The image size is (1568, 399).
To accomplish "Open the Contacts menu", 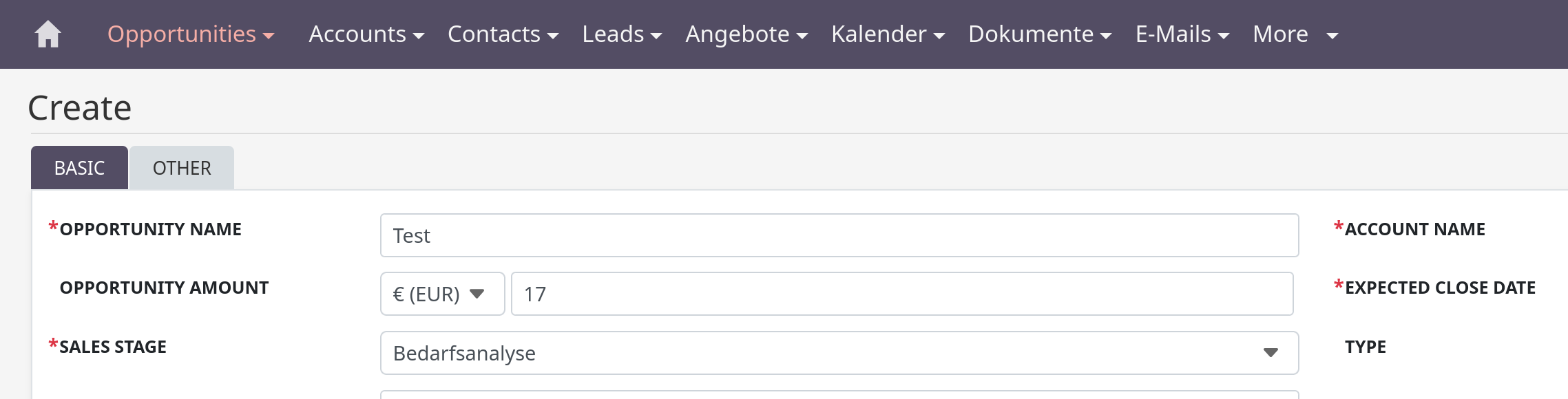I will 494,34.
